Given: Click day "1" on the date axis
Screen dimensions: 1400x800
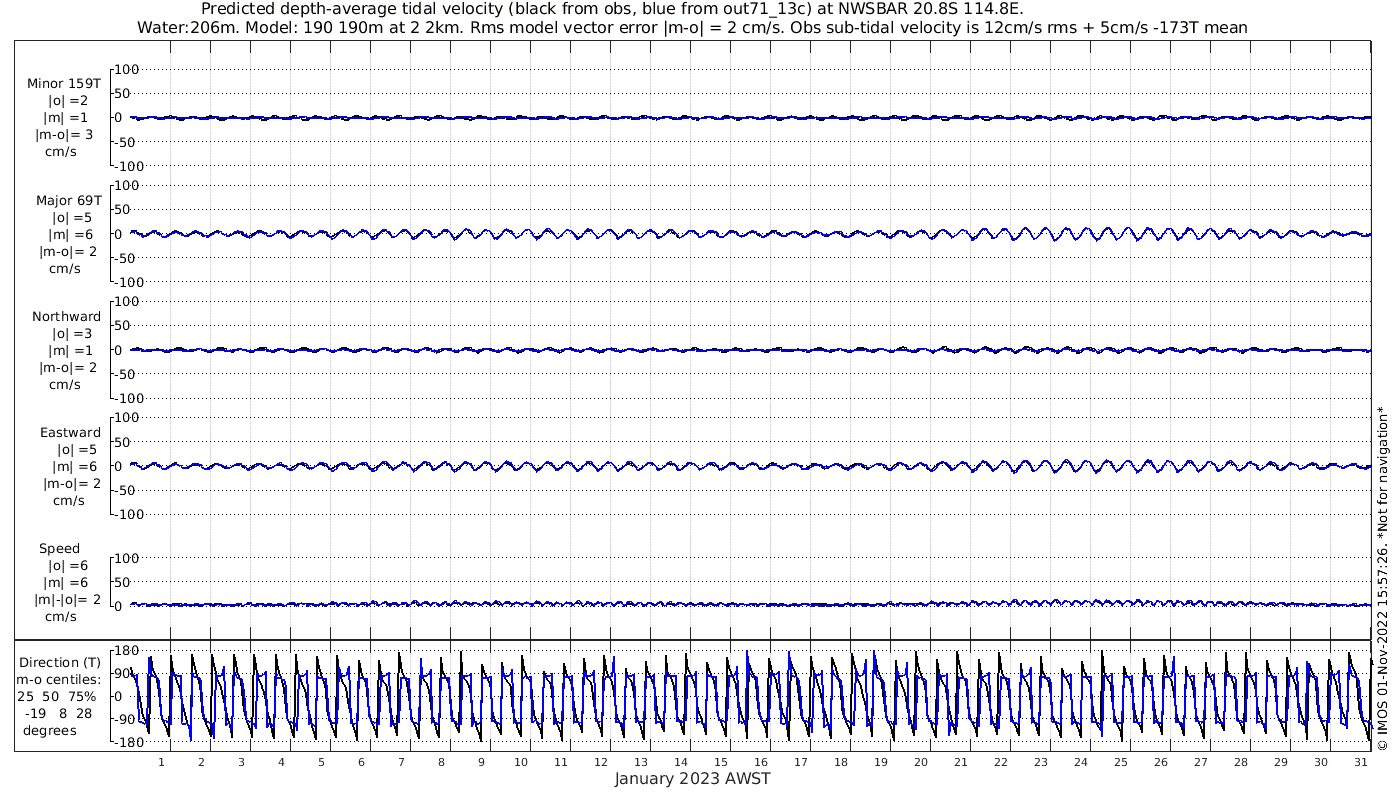Looking at the screenshot, I should [x=161, y=762].
